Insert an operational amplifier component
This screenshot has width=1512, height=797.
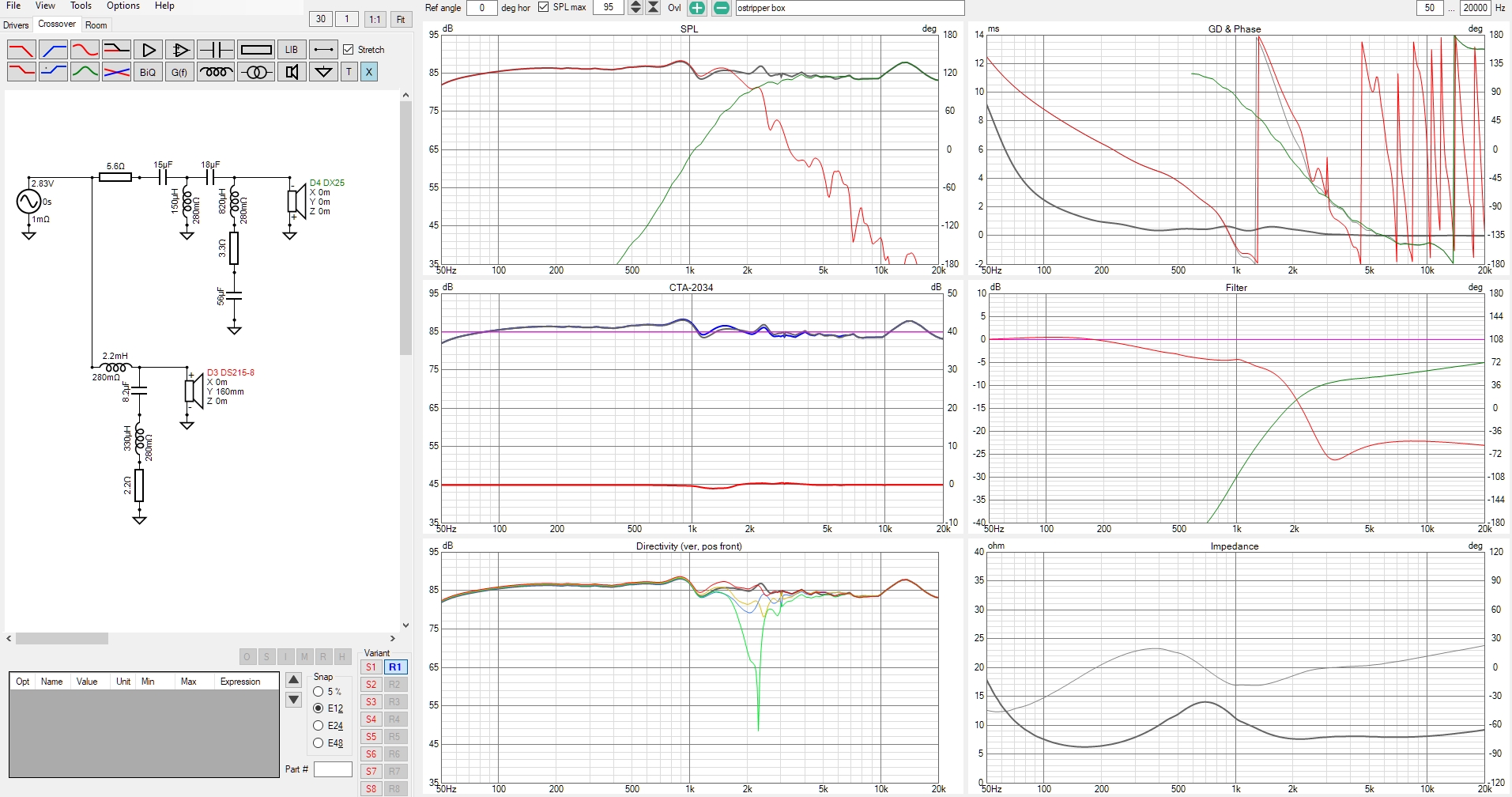tap(179, 50)
